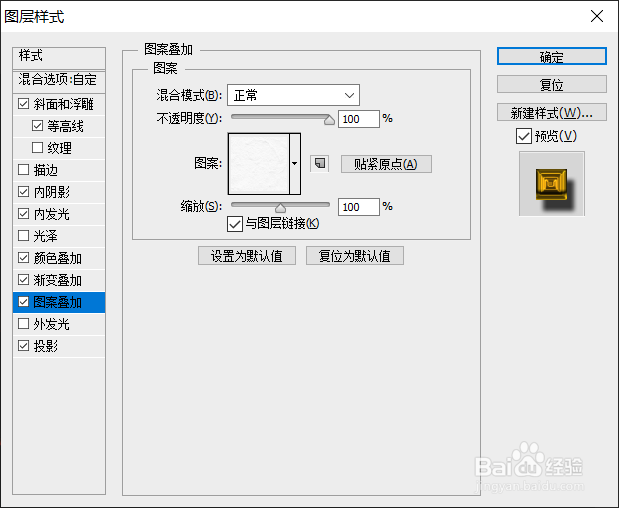Open the 光泽 settings page
This screenshot has height=508, width=619.
pos(46,236)
